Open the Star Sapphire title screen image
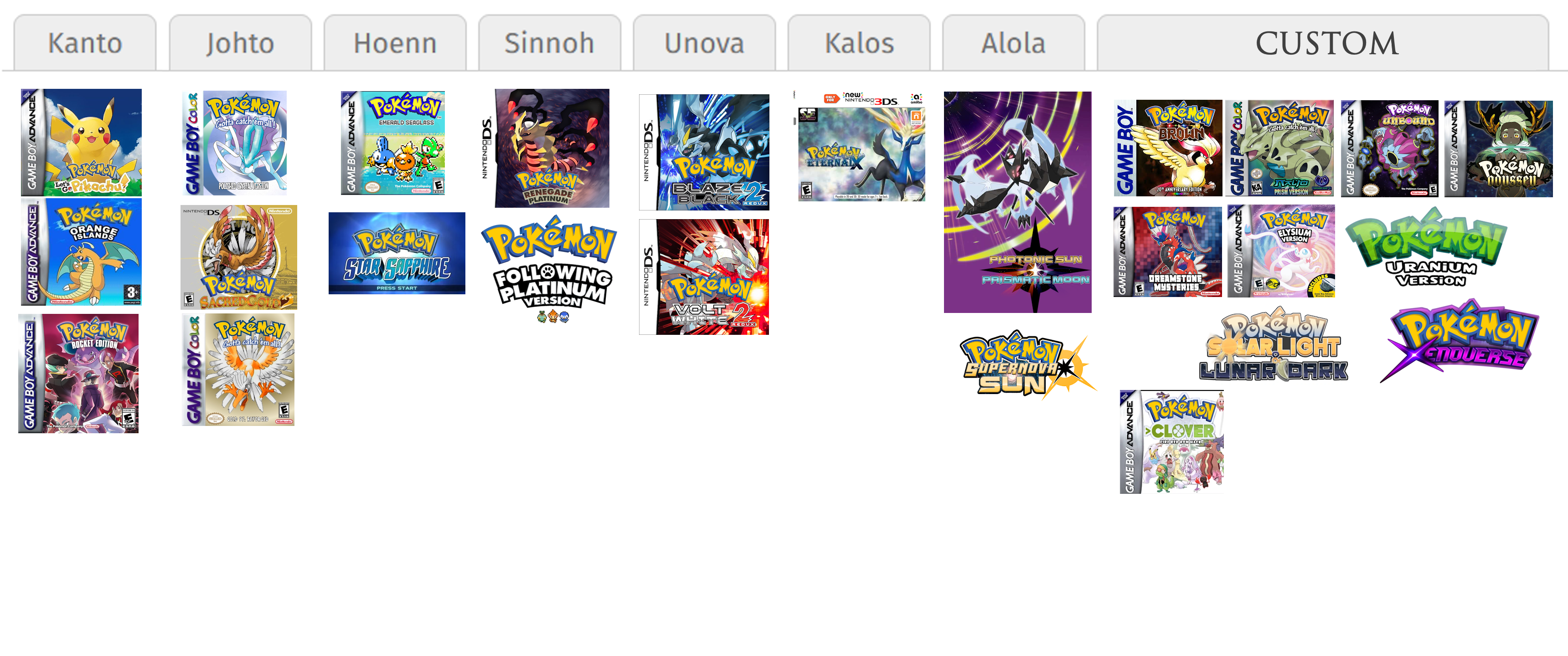Screen dimensions: 1568x656 point(397,253)
